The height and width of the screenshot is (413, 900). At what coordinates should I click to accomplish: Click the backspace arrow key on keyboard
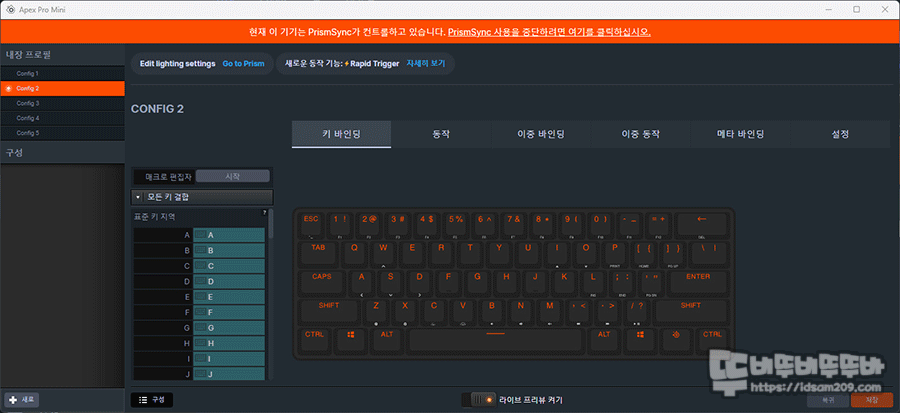point(701,224)
